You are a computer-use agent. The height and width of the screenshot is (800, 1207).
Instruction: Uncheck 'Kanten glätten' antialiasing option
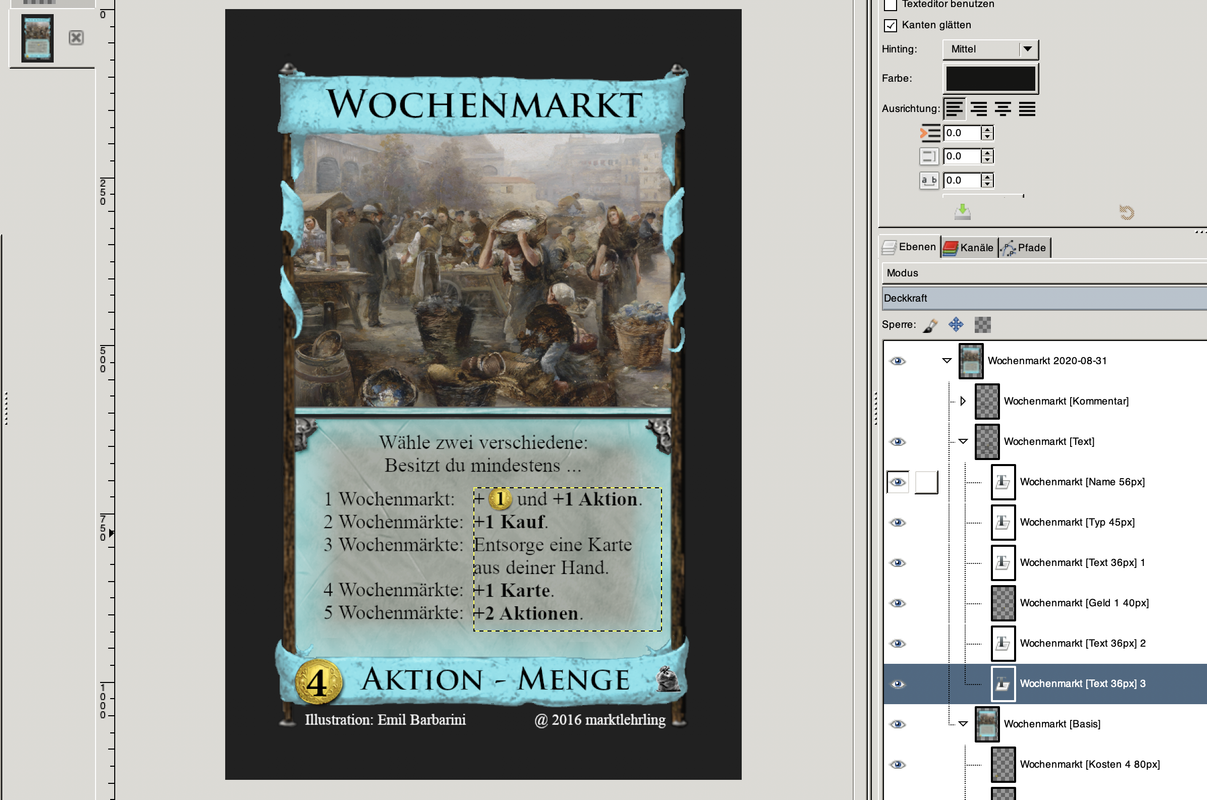click(x=890, y=25)
